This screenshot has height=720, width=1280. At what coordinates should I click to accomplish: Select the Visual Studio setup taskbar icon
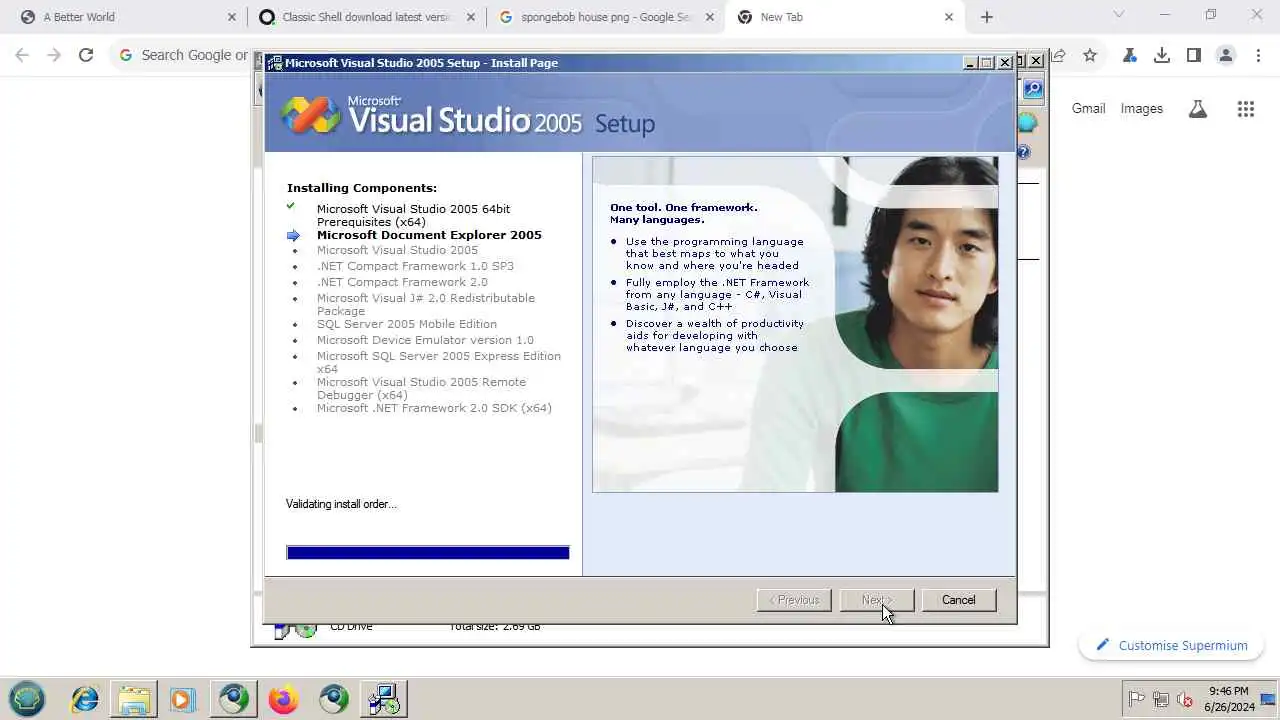click(x=383, y=699)
